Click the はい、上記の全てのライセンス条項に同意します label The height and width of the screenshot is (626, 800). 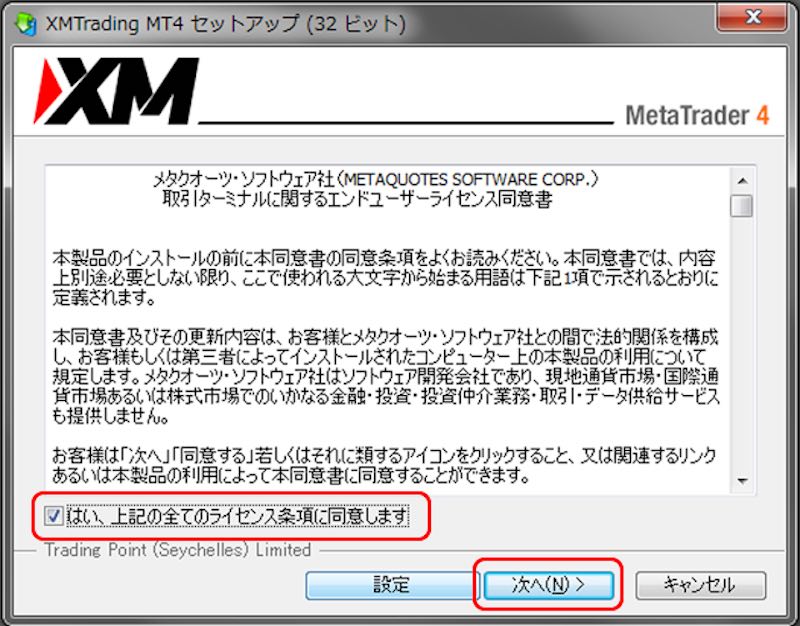(x=237, y=516)
